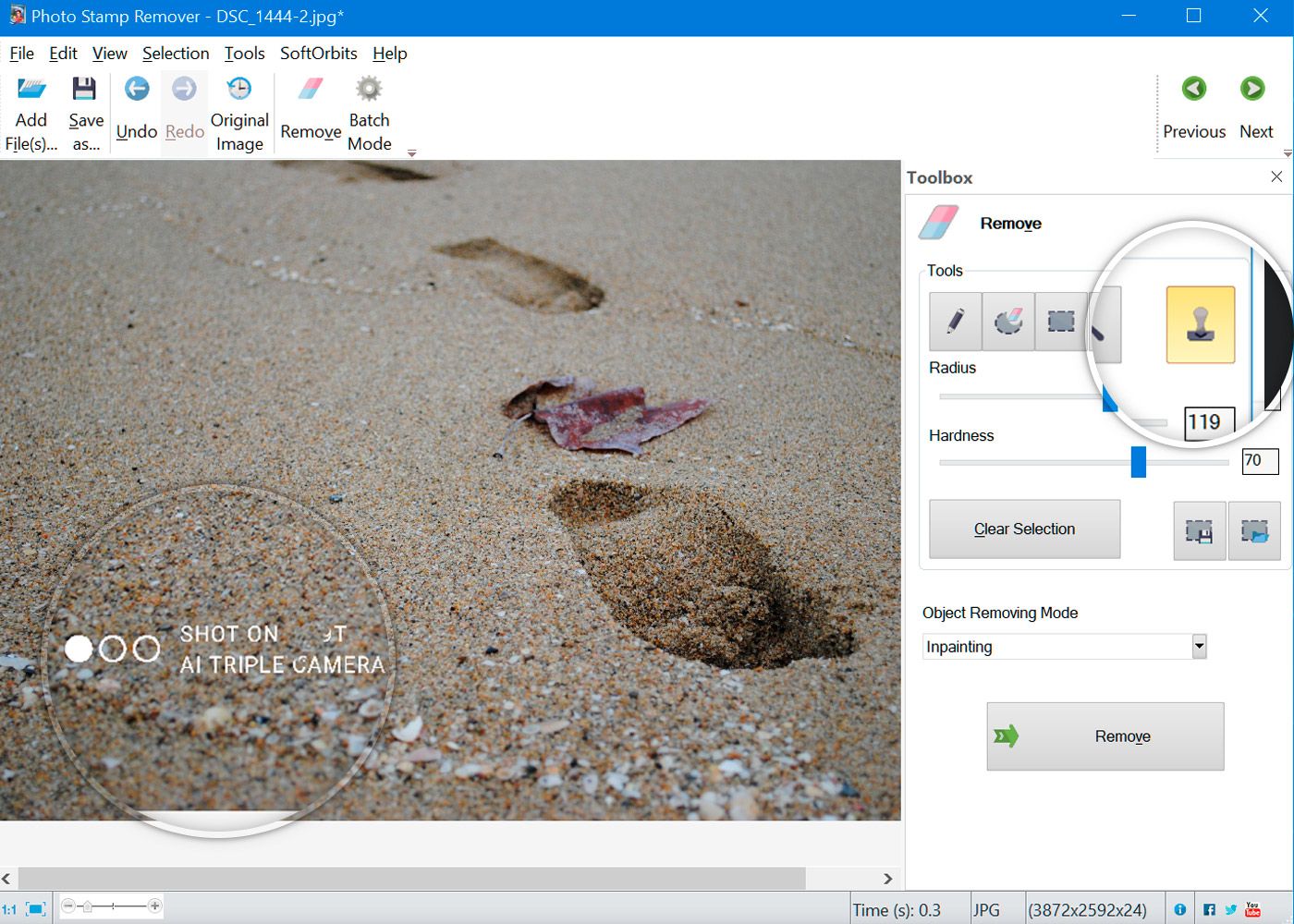Open the SoftOrbits menu

point(318,54)
